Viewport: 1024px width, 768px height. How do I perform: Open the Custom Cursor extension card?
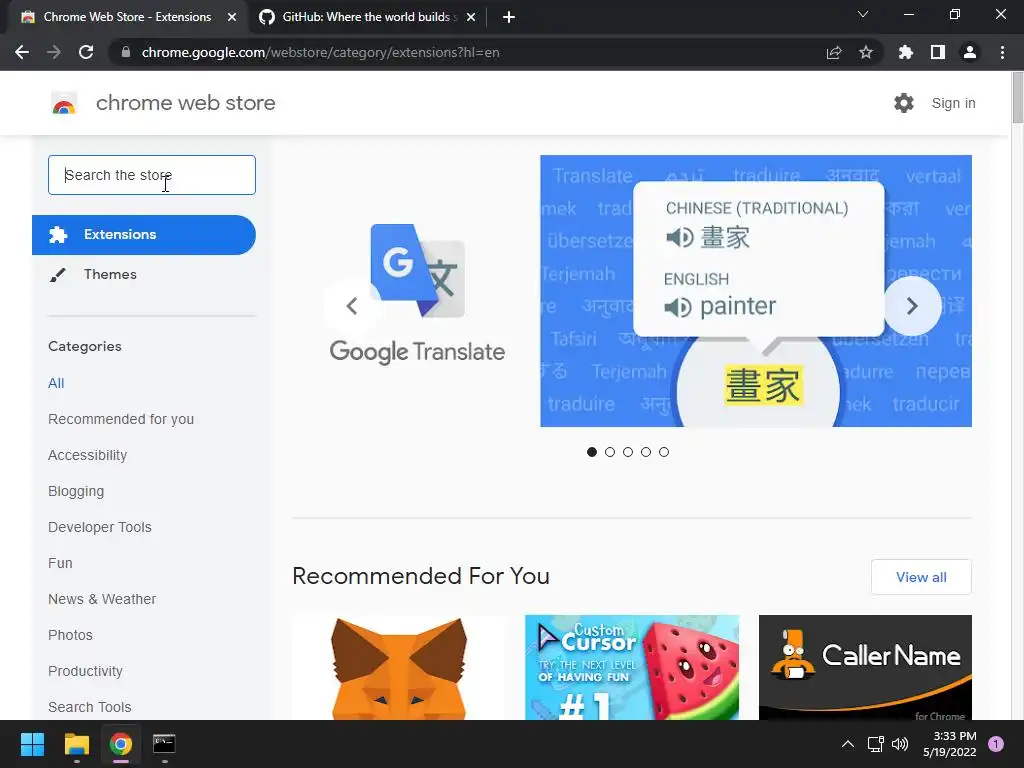pos(632,667)
